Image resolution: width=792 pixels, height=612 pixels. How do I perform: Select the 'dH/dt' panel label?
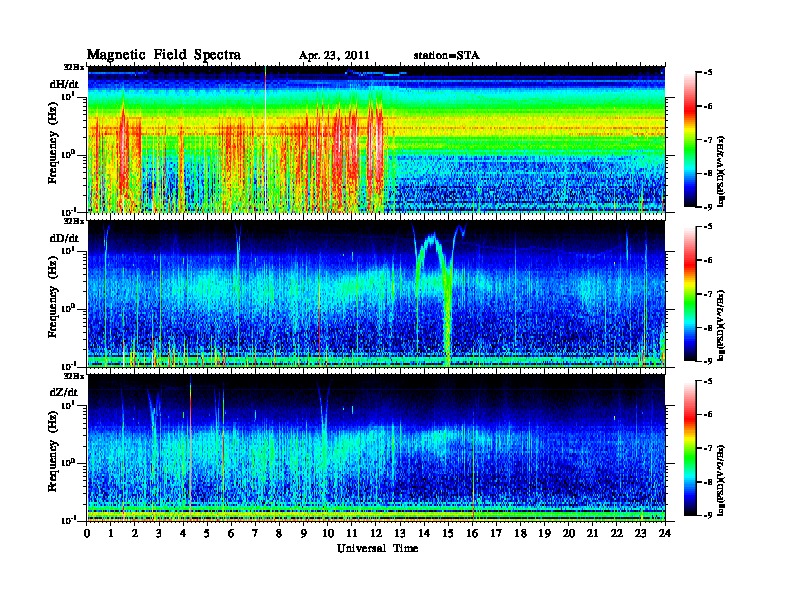coord(64,84)
